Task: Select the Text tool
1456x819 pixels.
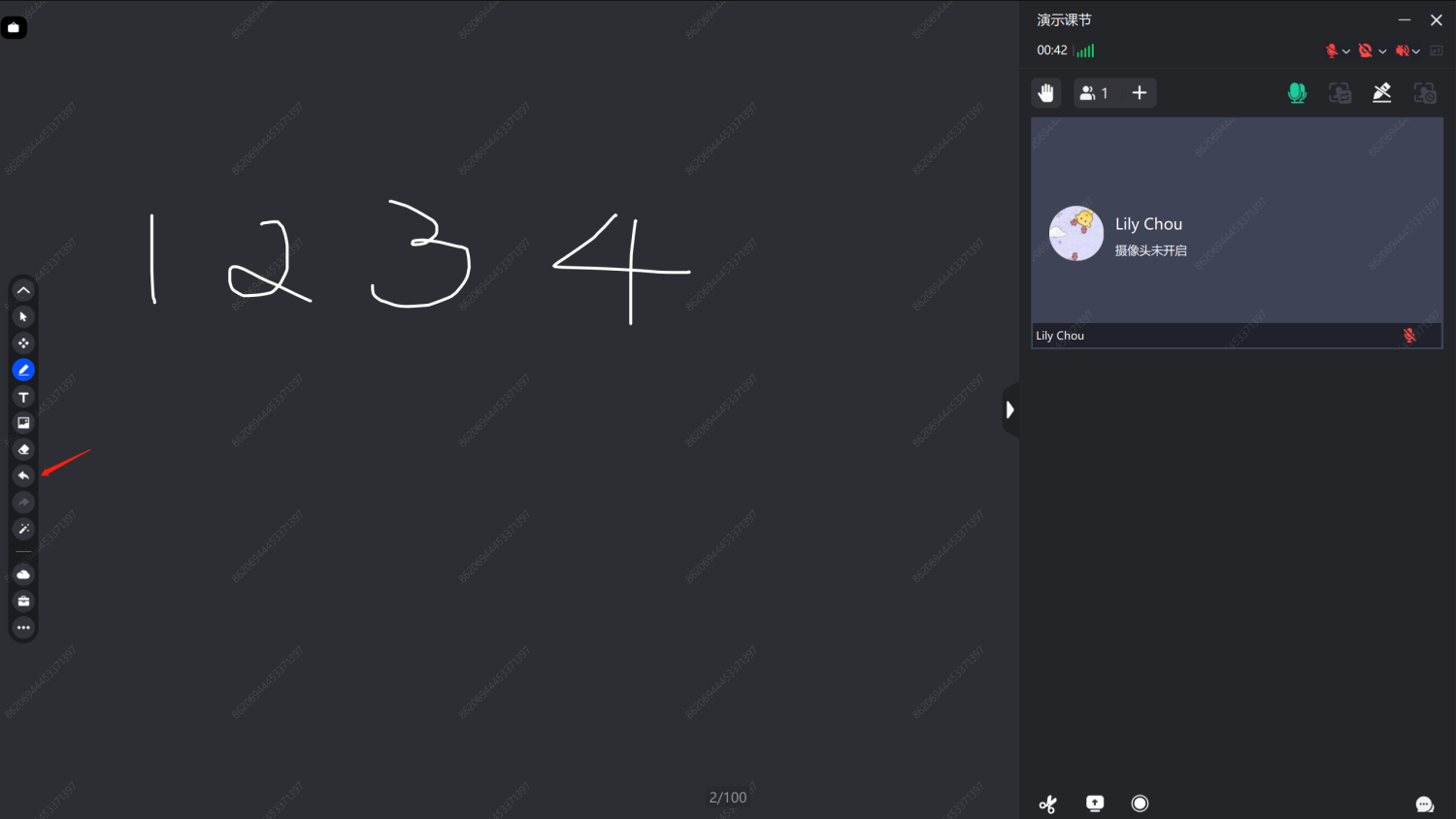Action: 23,397
